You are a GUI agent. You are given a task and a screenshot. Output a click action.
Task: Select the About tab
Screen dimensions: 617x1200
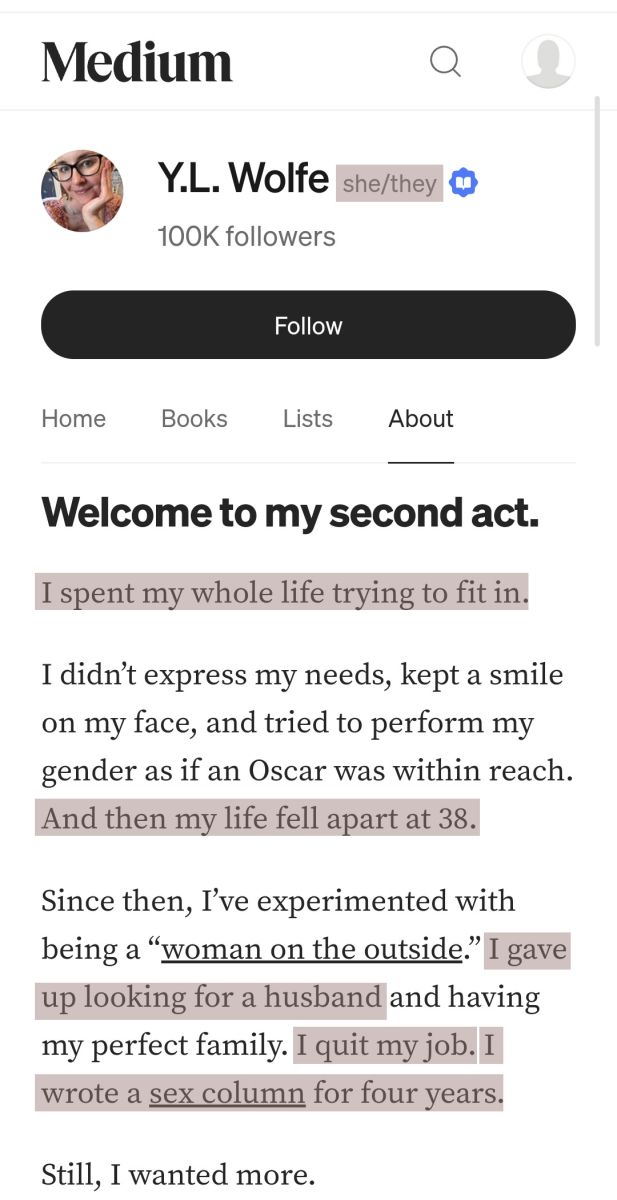[421, 419]
